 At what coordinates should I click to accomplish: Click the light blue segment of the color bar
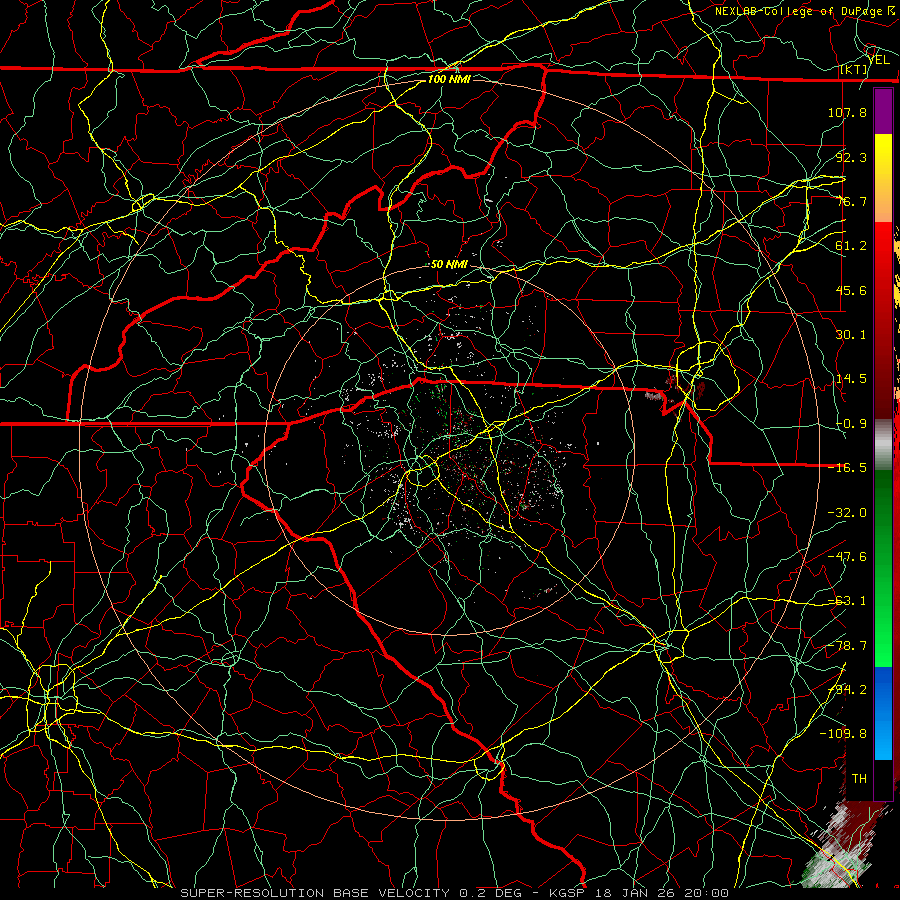(883, 738)
